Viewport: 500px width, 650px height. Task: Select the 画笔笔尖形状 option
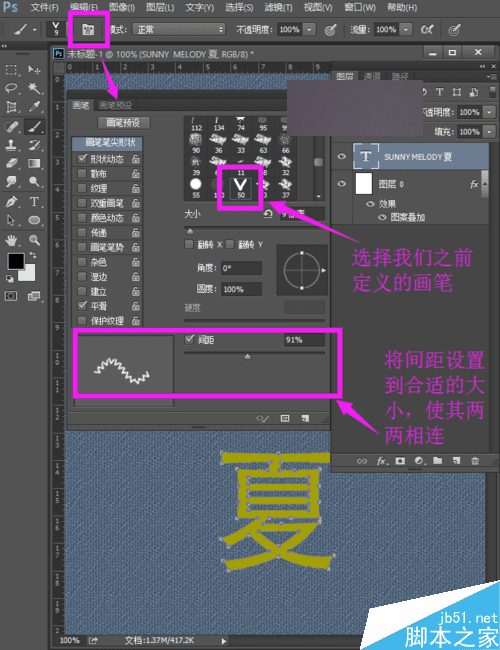(x=107, y=143)
